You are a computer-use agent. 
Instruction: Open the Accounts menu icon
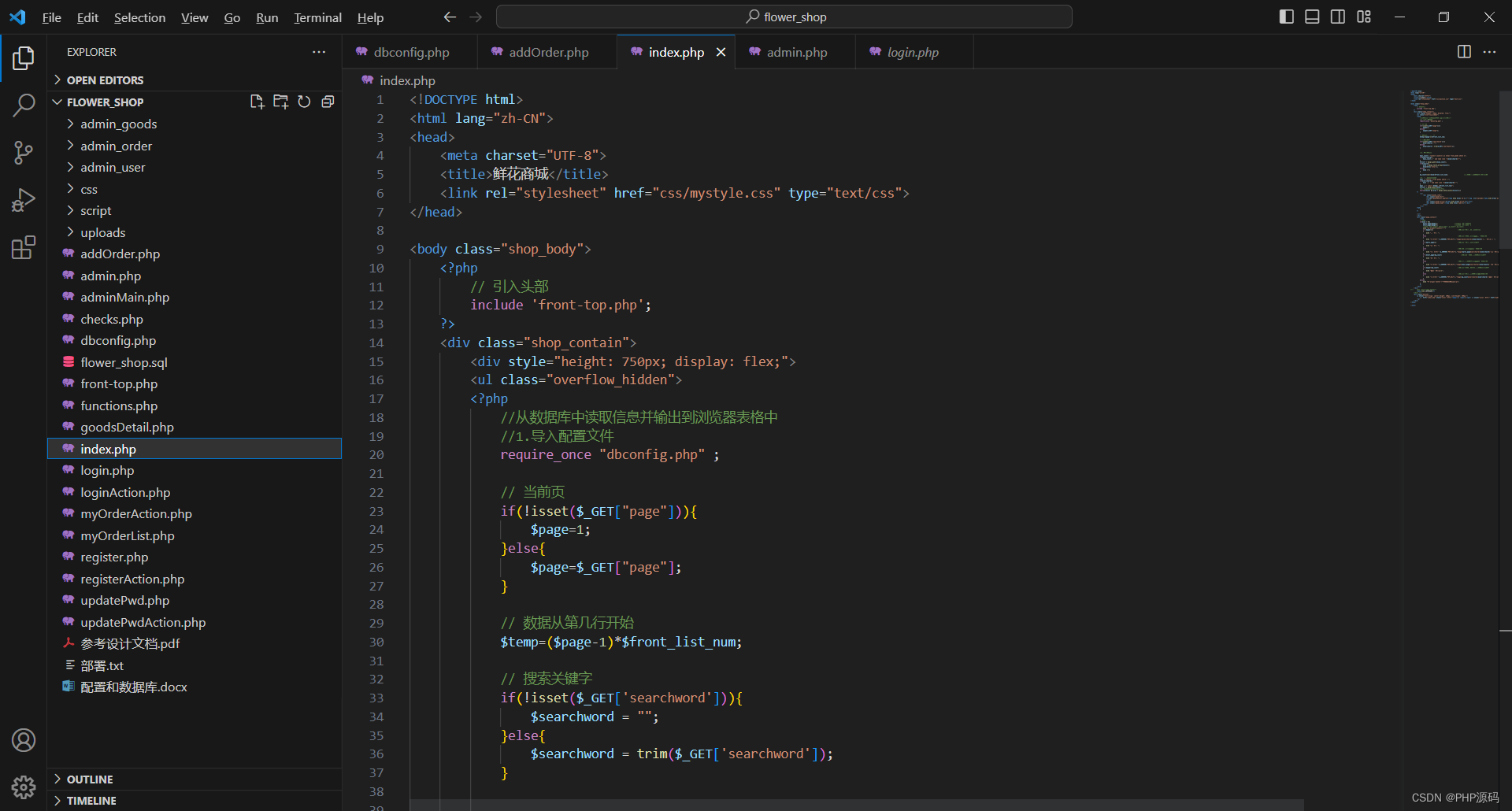[x=24, y=740]
